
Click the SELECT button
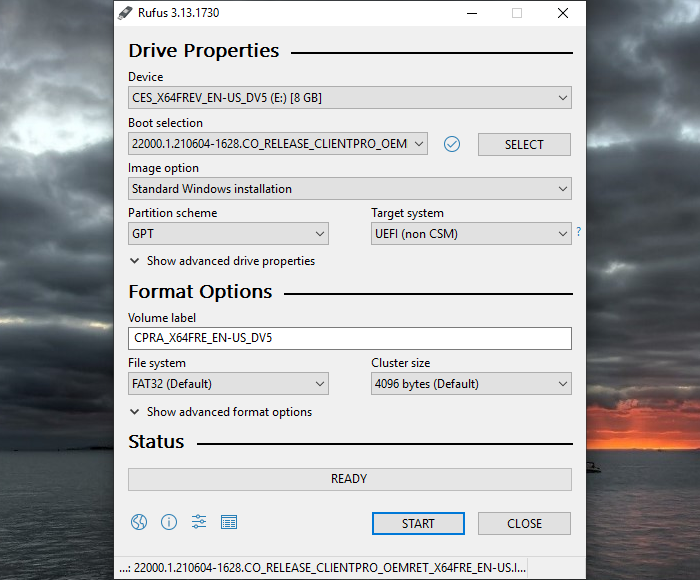524,145
